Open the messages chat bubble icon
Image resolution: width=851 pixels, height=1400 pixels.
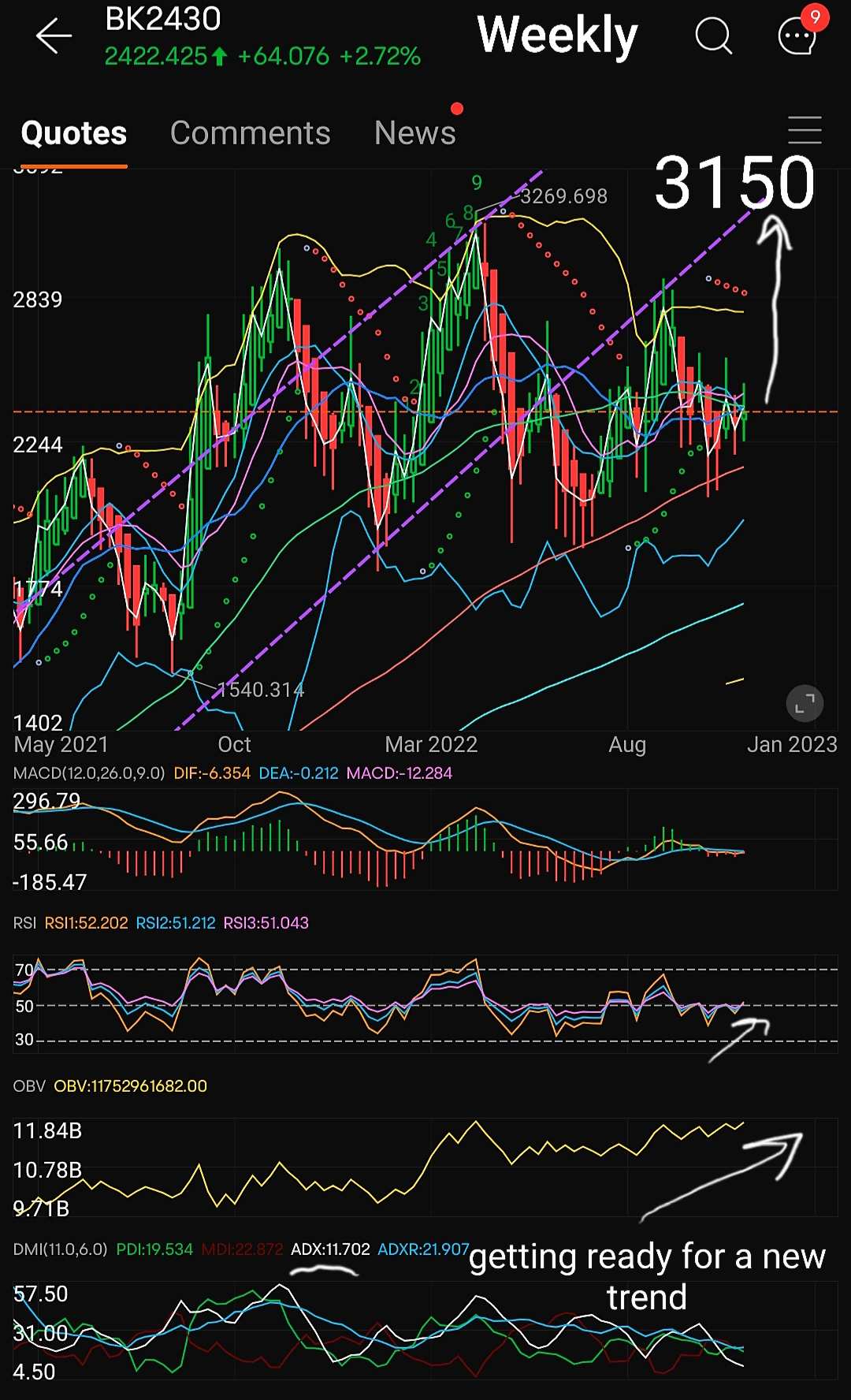click(797, 36)
